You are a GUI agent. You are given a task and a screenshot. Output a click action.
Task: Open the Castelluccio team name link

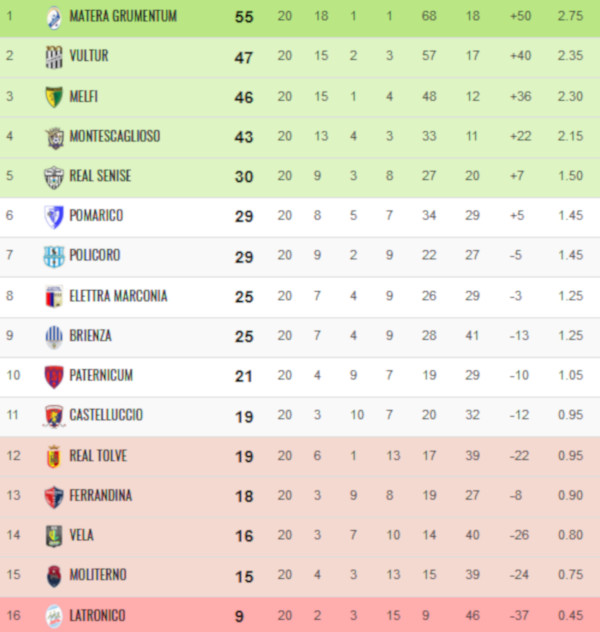tap(106, 415)
